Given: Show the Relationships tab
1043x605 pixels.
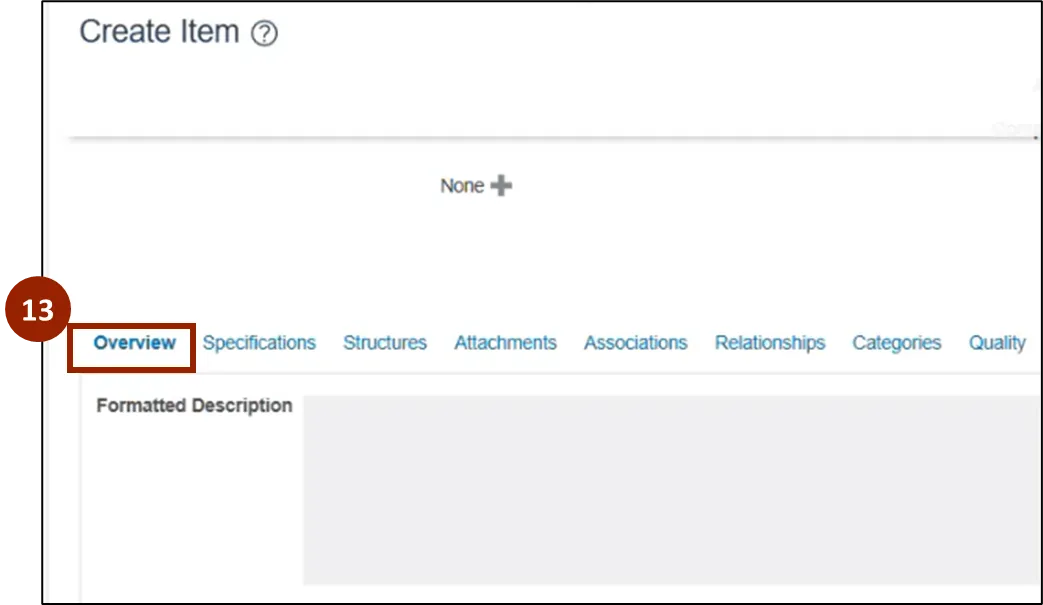Looking at the screenshot, I should (x=769, y=343).
